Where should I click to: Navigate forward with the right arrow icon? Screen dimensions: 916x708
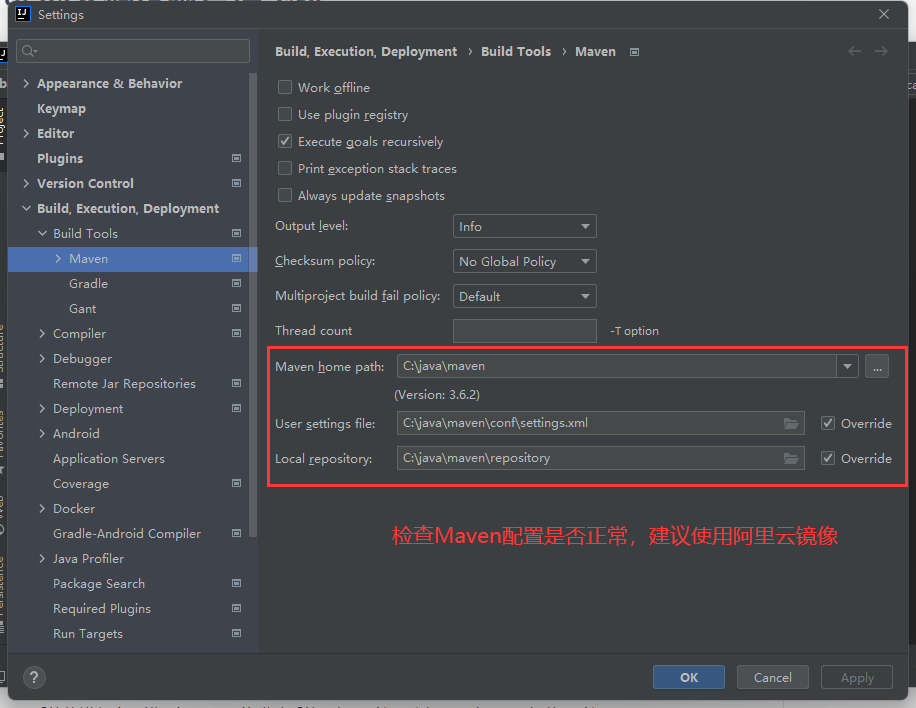(882, 51)
